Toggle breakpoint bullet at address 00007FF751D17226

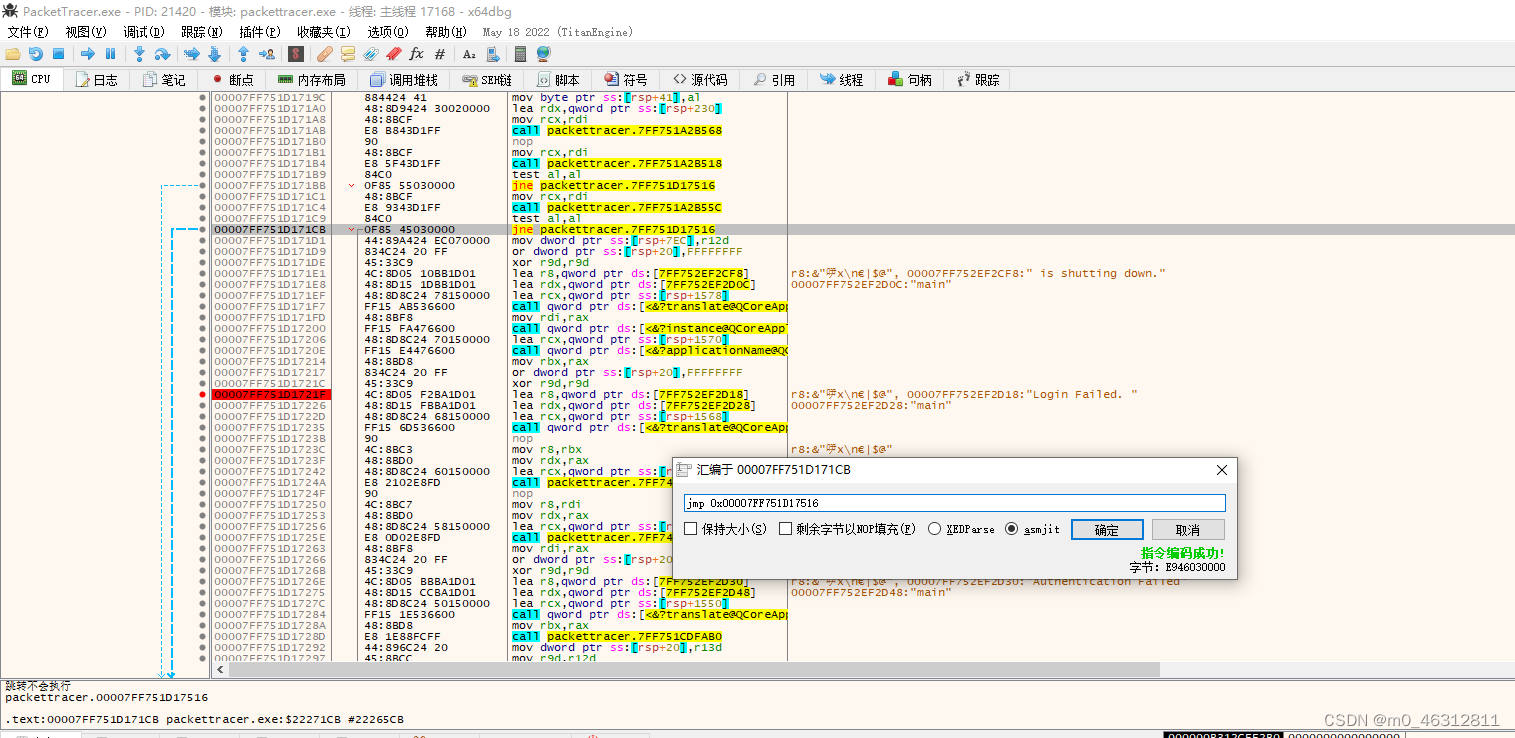pos(202,405)
